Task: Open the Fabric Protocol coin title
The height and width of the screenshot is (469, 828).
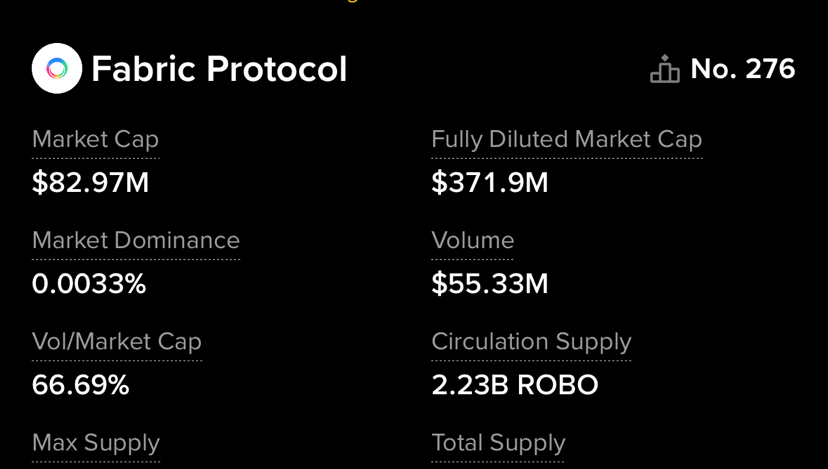Action: (219, 69)
